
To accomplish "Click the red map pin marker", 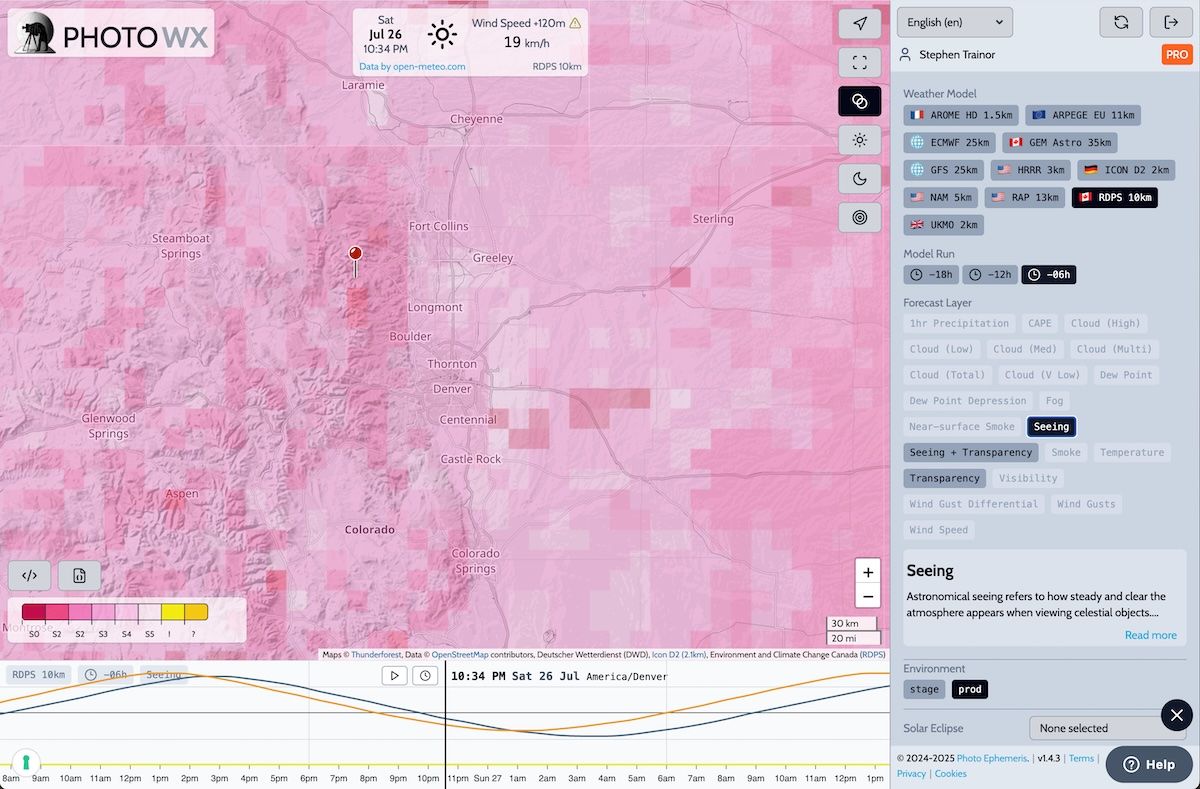I will pyautogui.click(x=355, y=260).
